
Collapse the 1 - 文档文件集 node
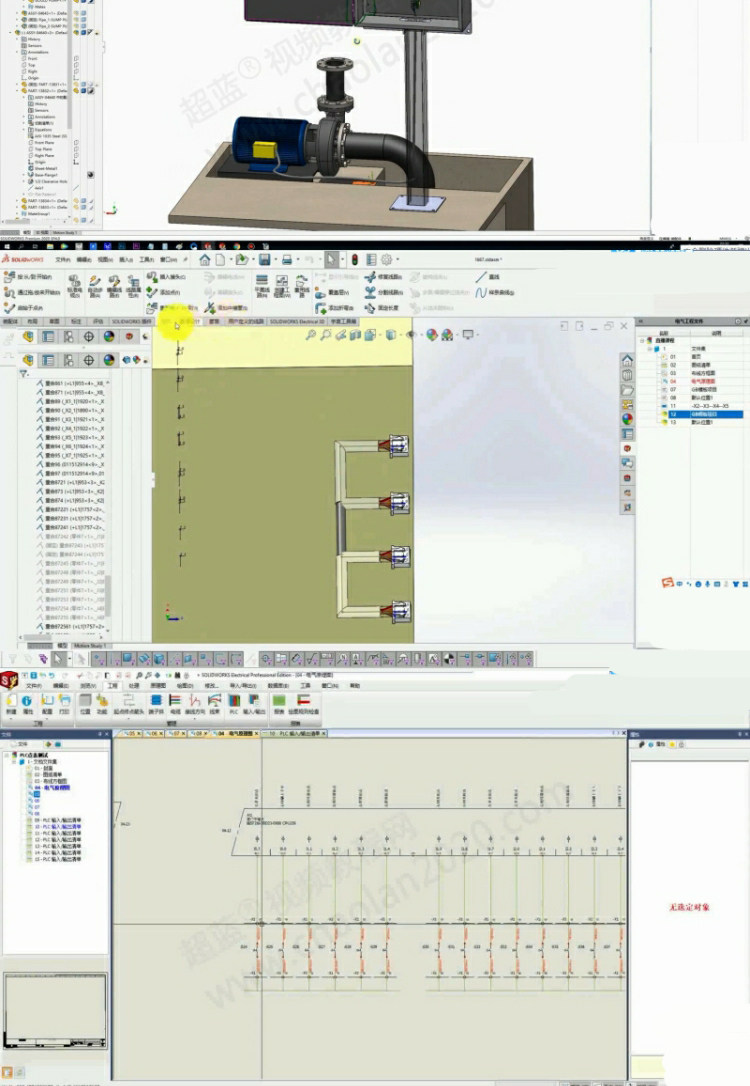[x=15, y=762]
